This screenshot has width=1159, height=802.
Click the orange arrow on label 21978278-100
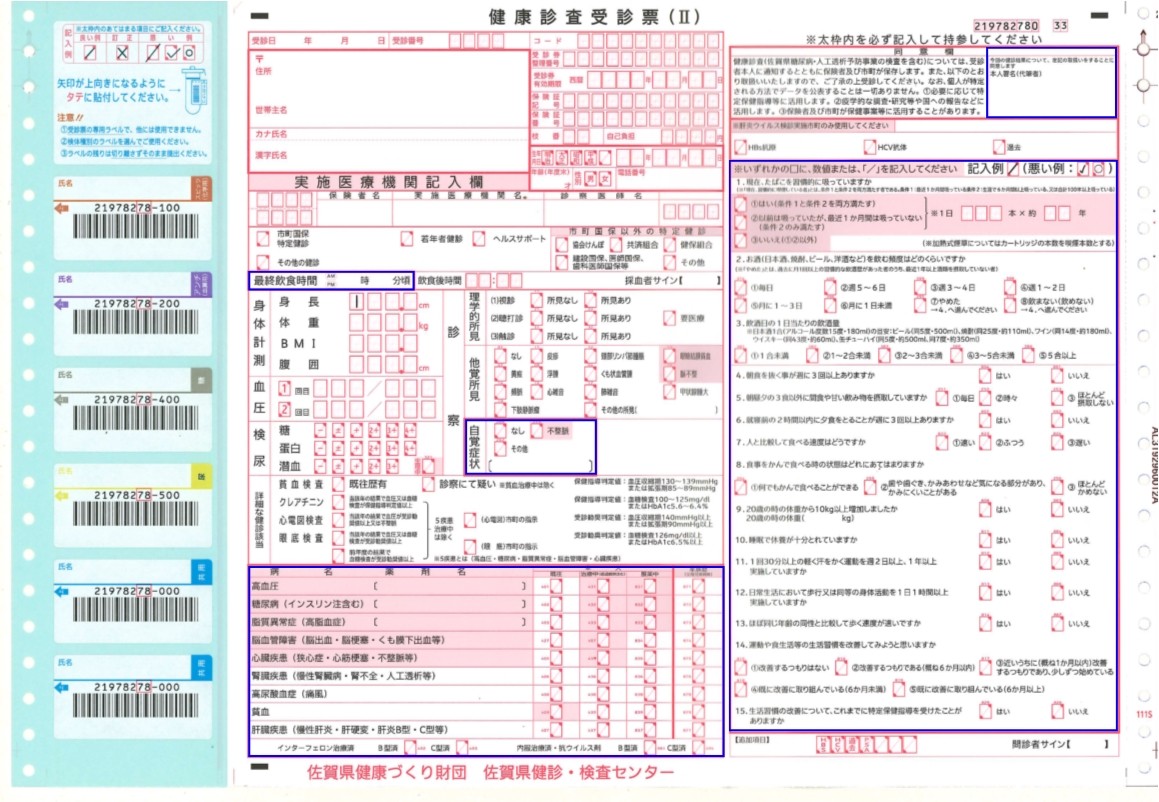pyautogui.click(x=62, y=208)
